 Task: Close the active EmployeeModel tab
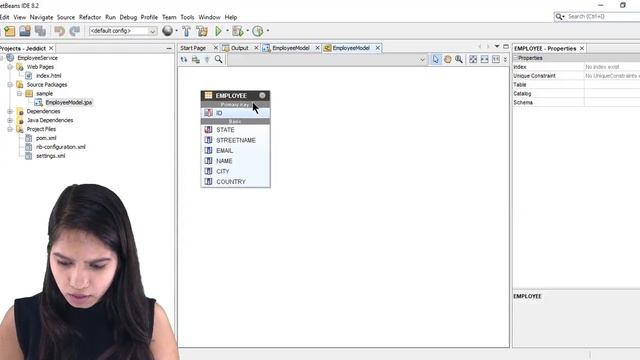pos(378,48)
